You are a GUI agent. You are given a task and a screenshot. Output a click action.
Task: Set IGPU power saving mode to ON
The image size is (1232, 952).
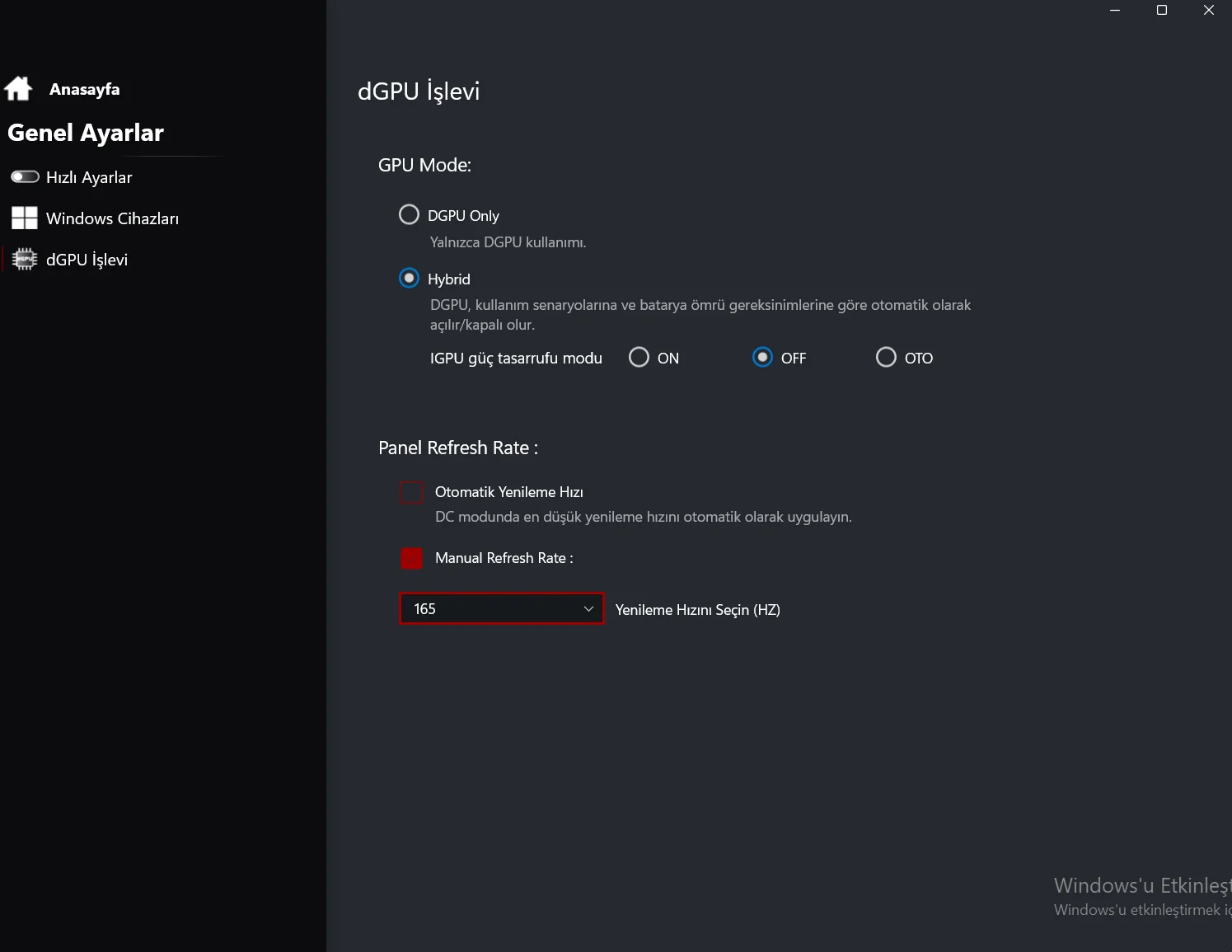pyautogui.click(x=639, y=358)
